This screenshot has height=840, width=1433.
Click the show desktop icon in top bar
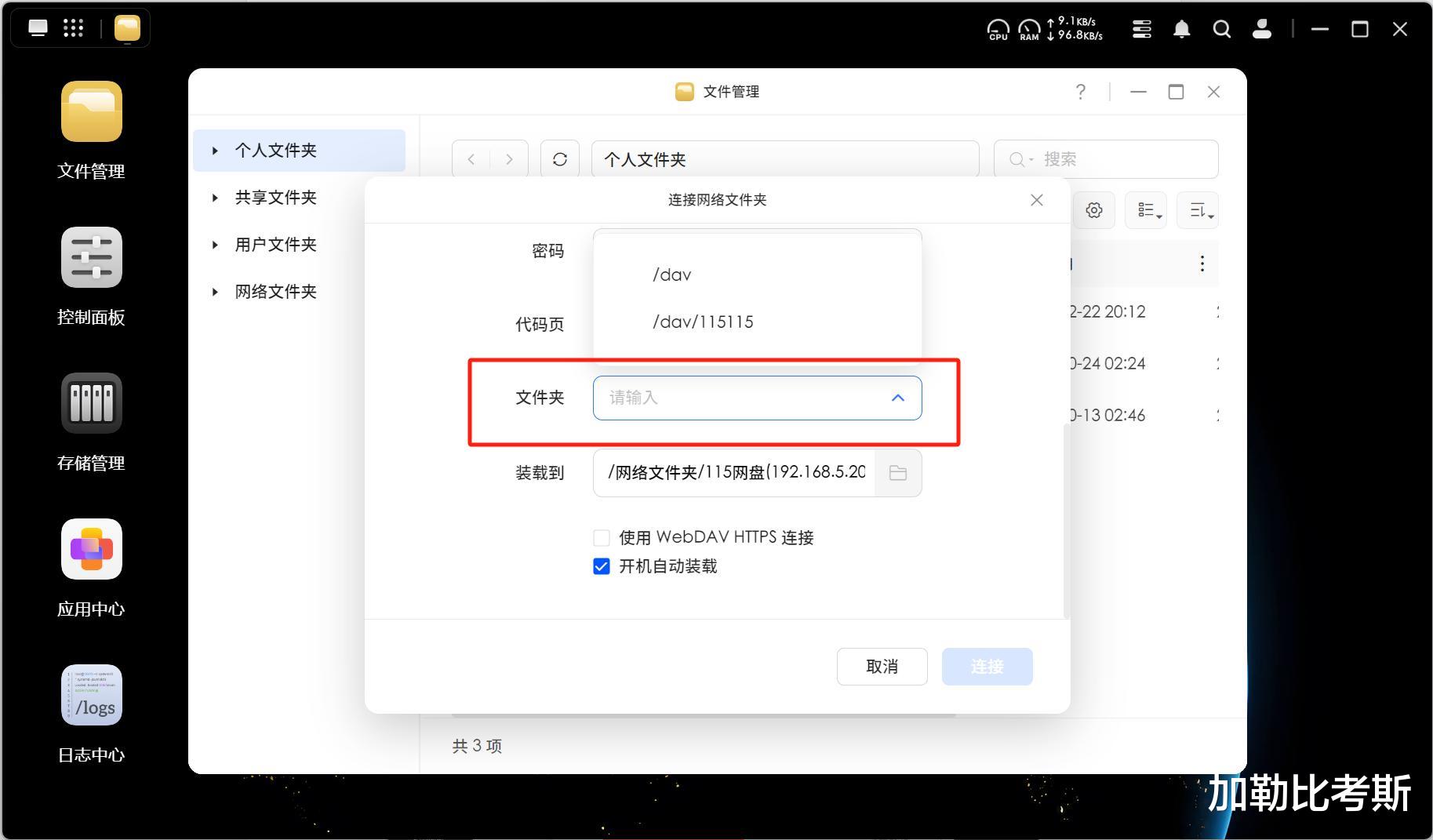pyautogui.click(x=38, y=28)
